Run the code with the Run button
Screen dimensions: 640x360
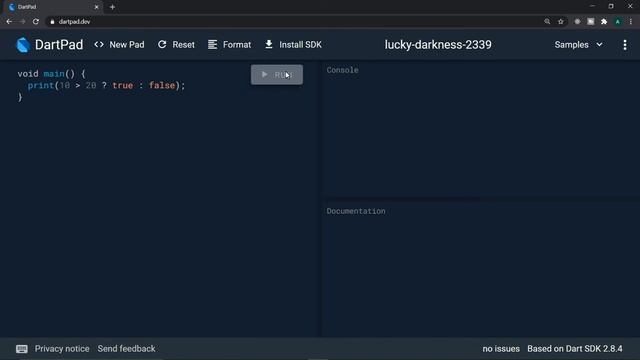(x=277, y=75)
